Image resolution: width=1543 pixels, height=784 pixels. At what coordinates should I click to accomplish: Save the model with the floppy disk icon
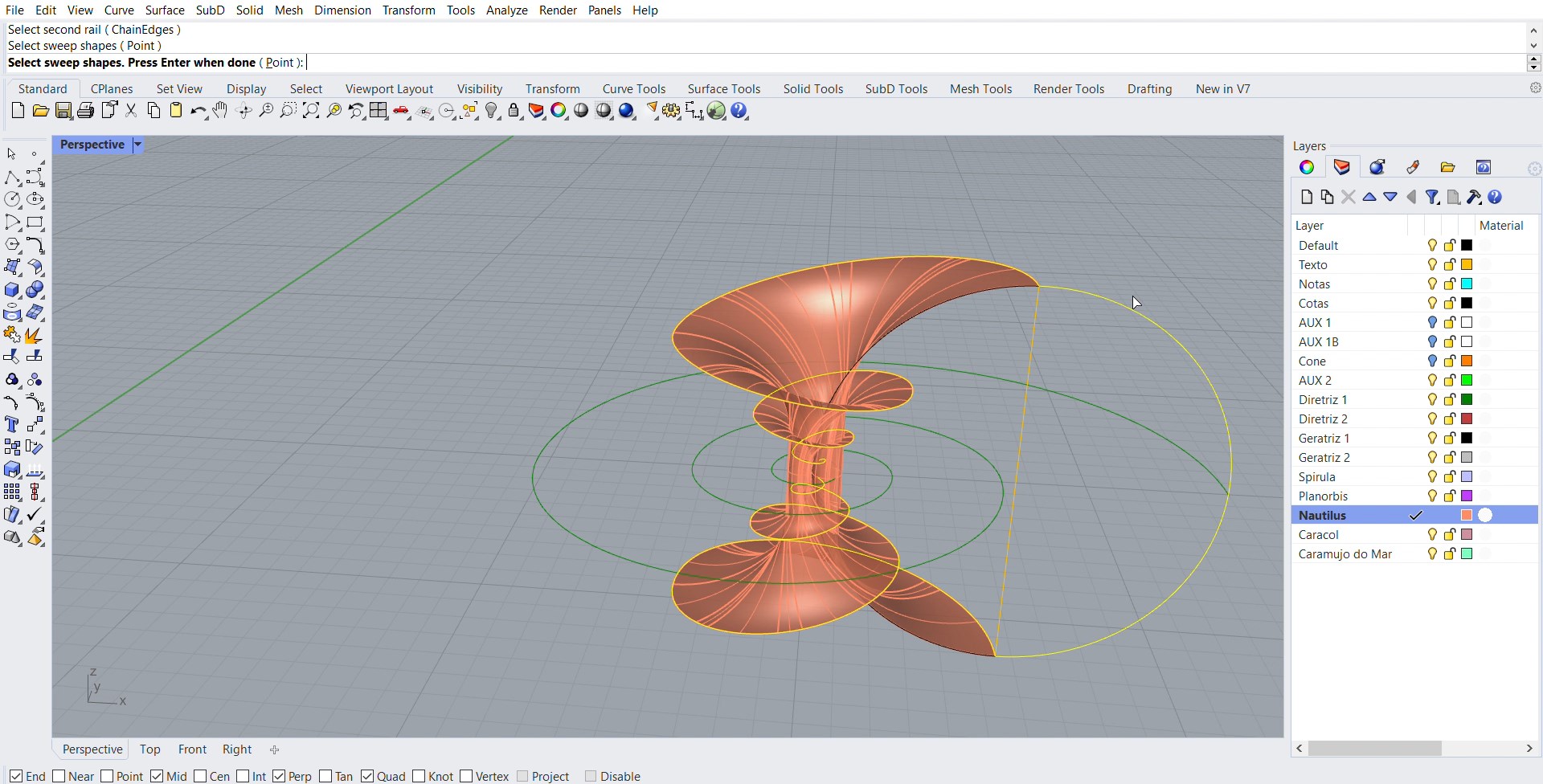click(x=63, y=111)
